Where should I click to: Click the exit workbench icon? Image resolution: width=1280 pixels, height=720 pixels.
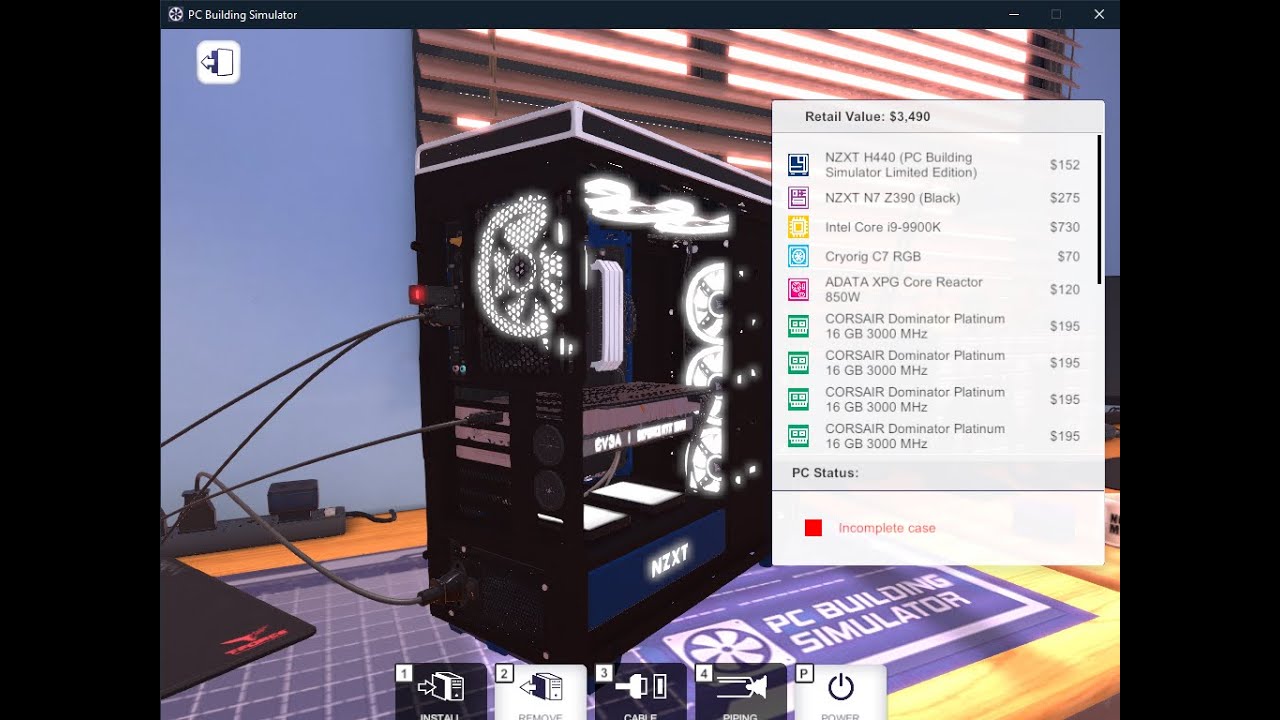point(218,63)
